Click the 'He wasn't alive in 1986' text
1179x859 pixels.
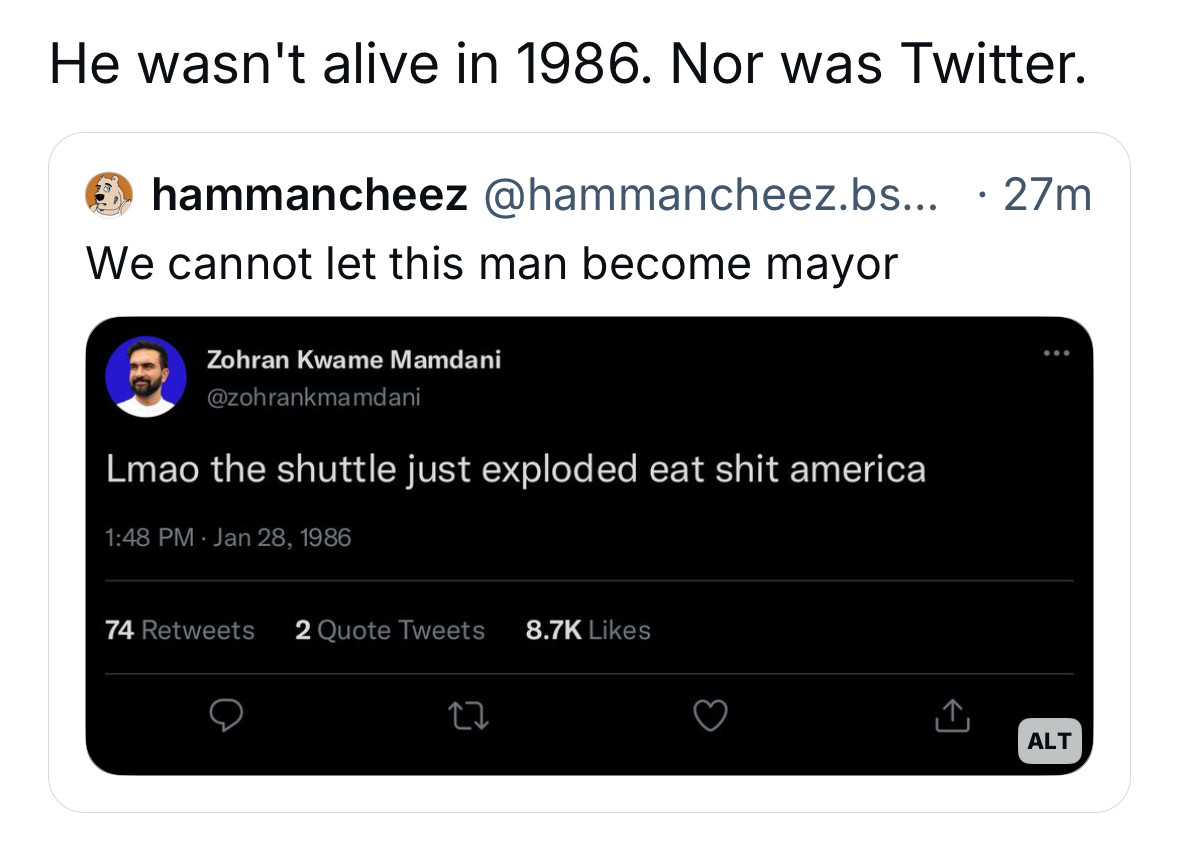coord(567,66)
